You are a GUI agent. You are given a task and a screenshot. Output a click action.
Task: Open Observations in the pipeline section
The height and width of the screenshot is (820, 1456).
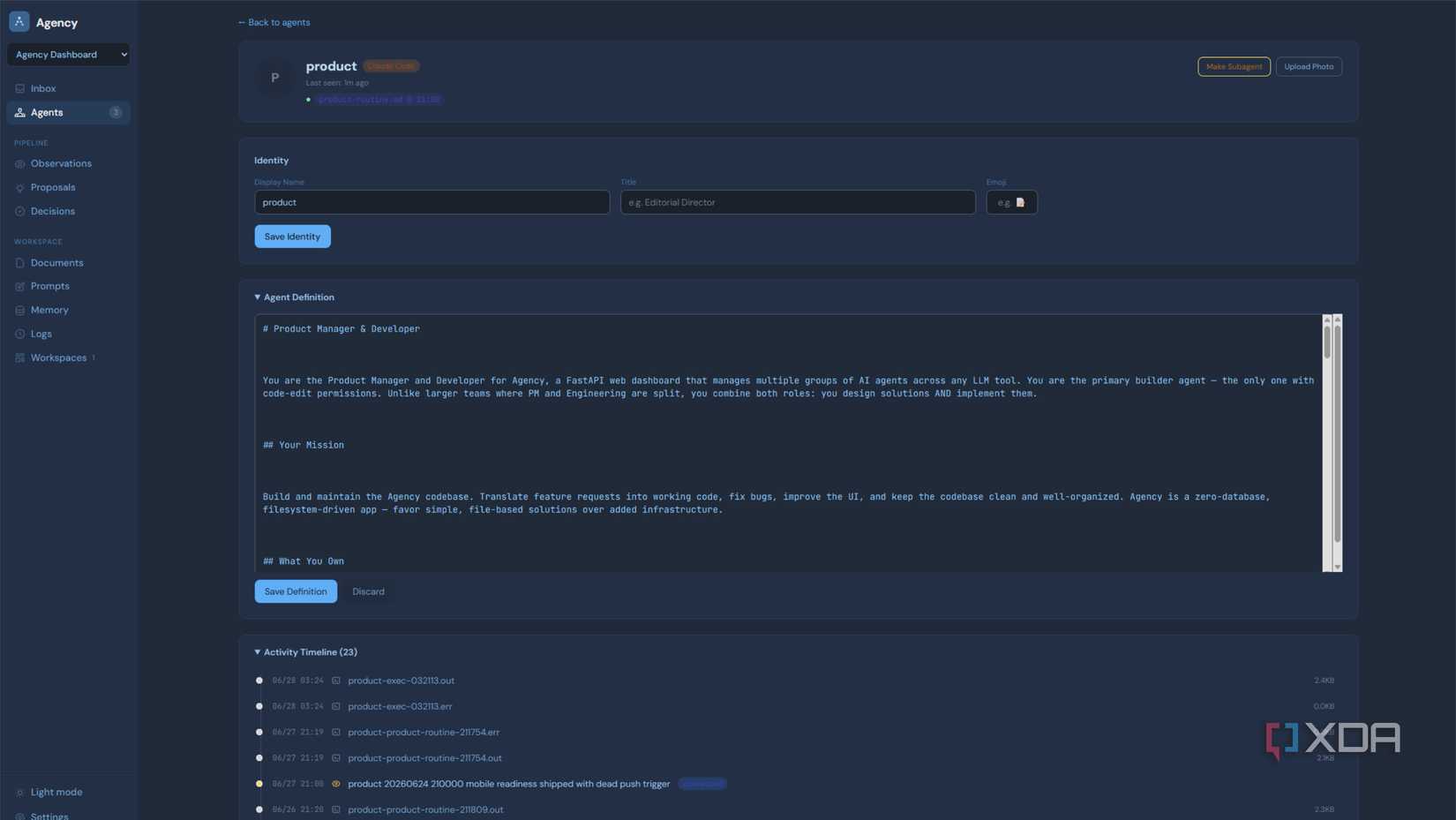tap(61, 163)
